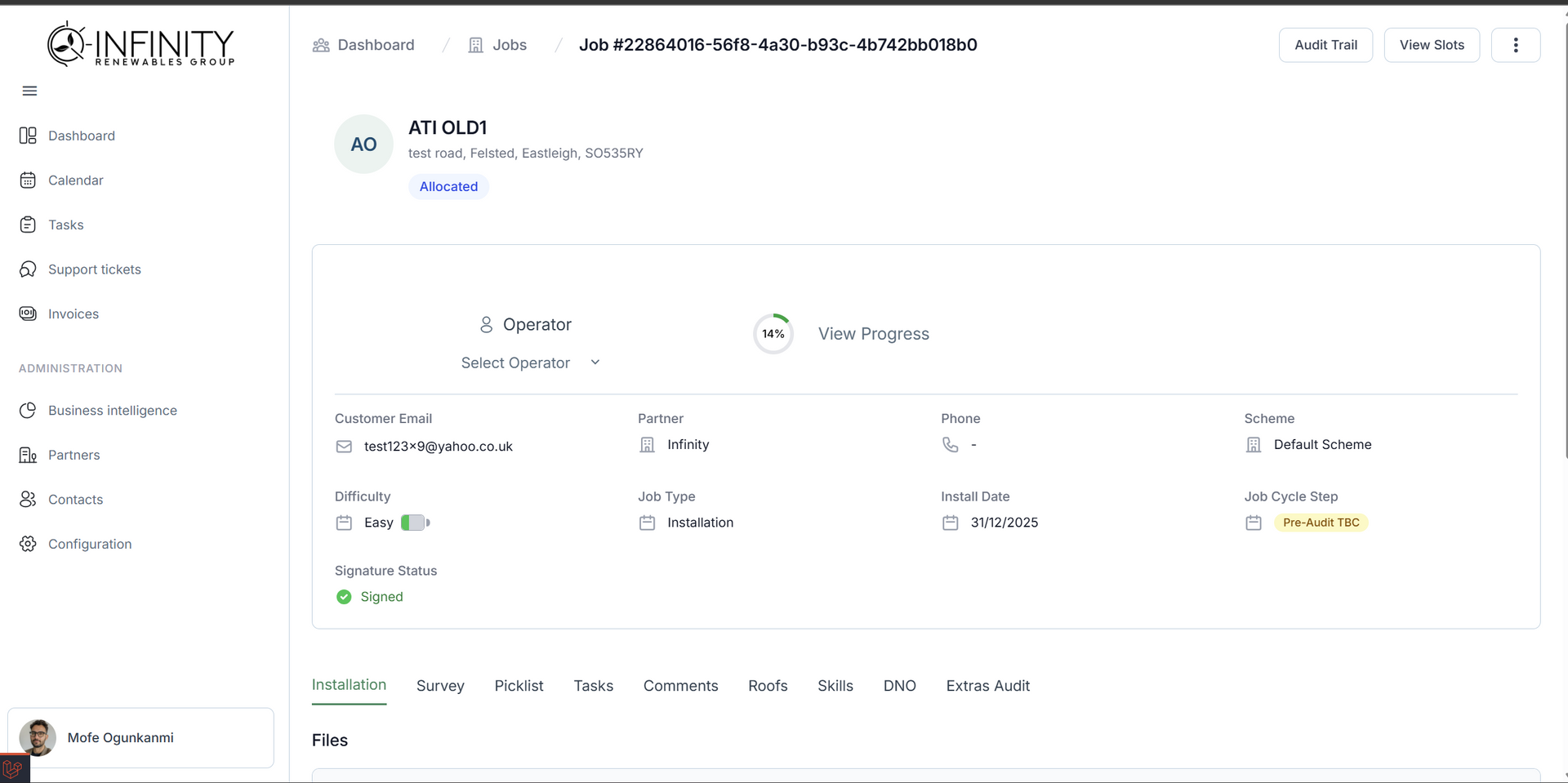
Task: Open Contacts from the administration sidebar
Action: (75, 499)
